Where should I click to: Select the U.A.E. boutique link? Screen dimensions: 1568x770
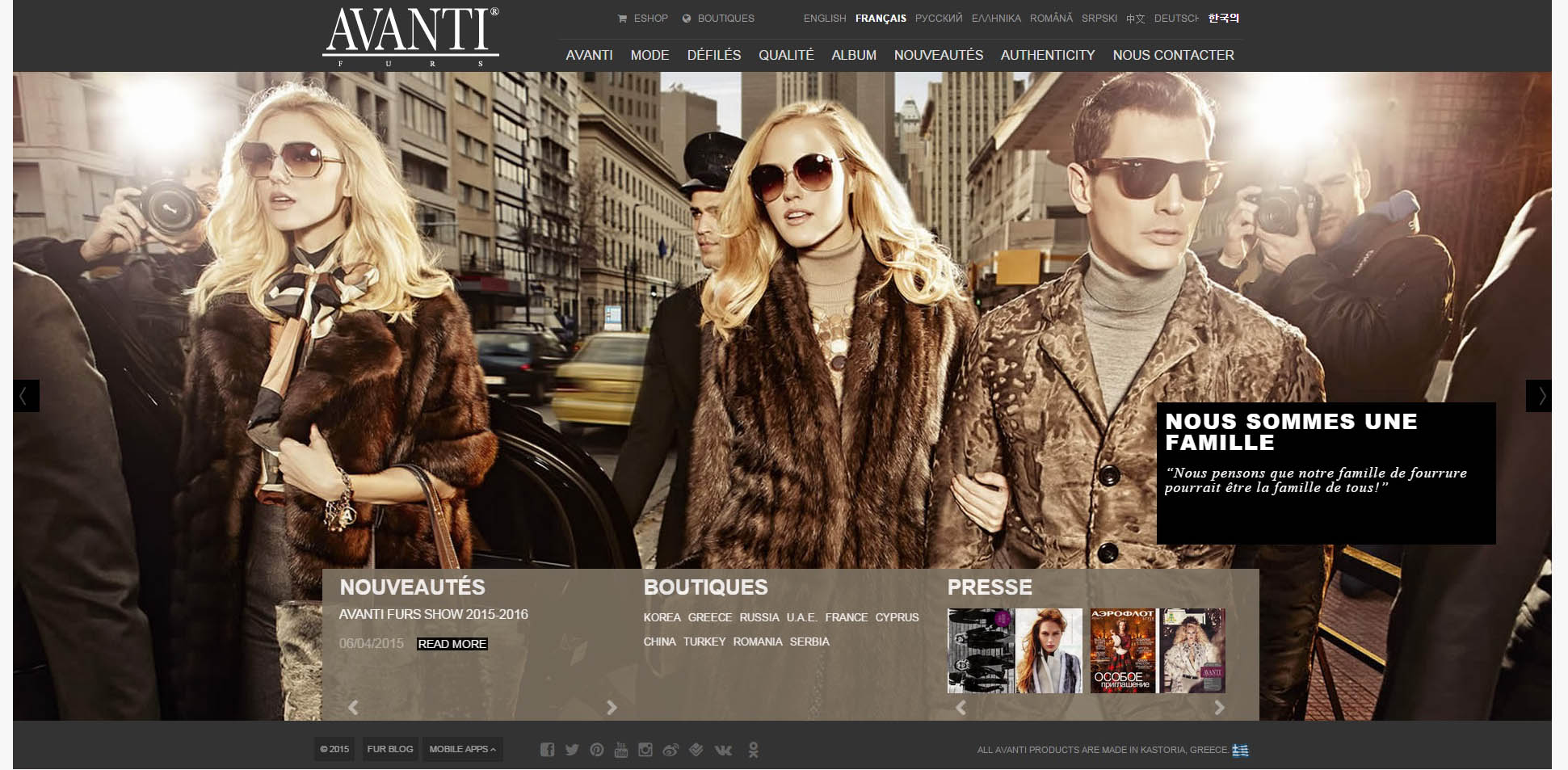pyautogui.click(x=802, y=617)
